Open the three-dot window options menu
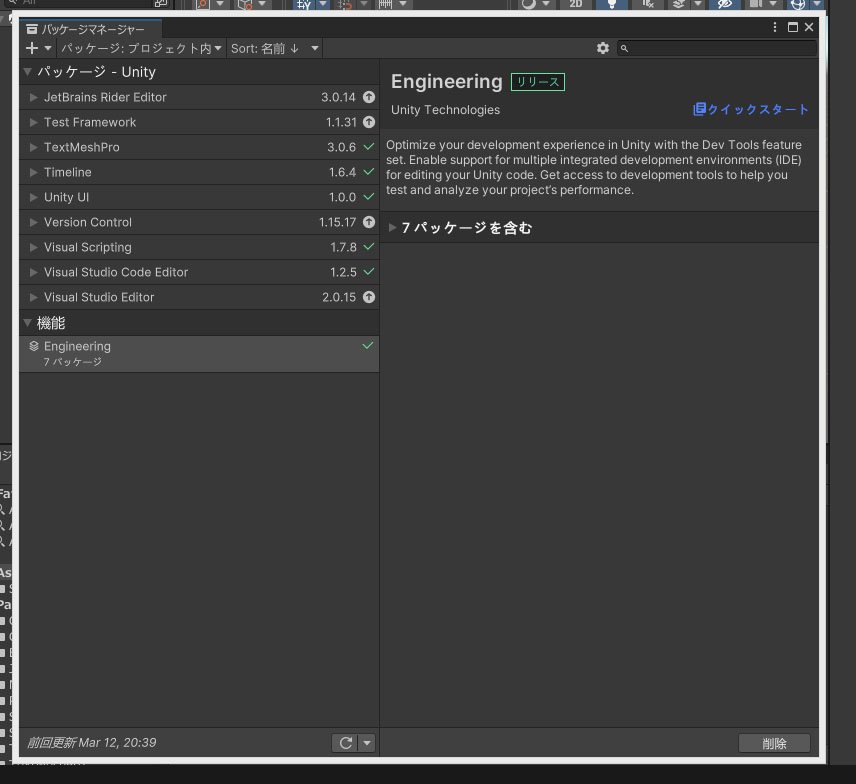This screenshot has height=784, width=856. point(775,27)
